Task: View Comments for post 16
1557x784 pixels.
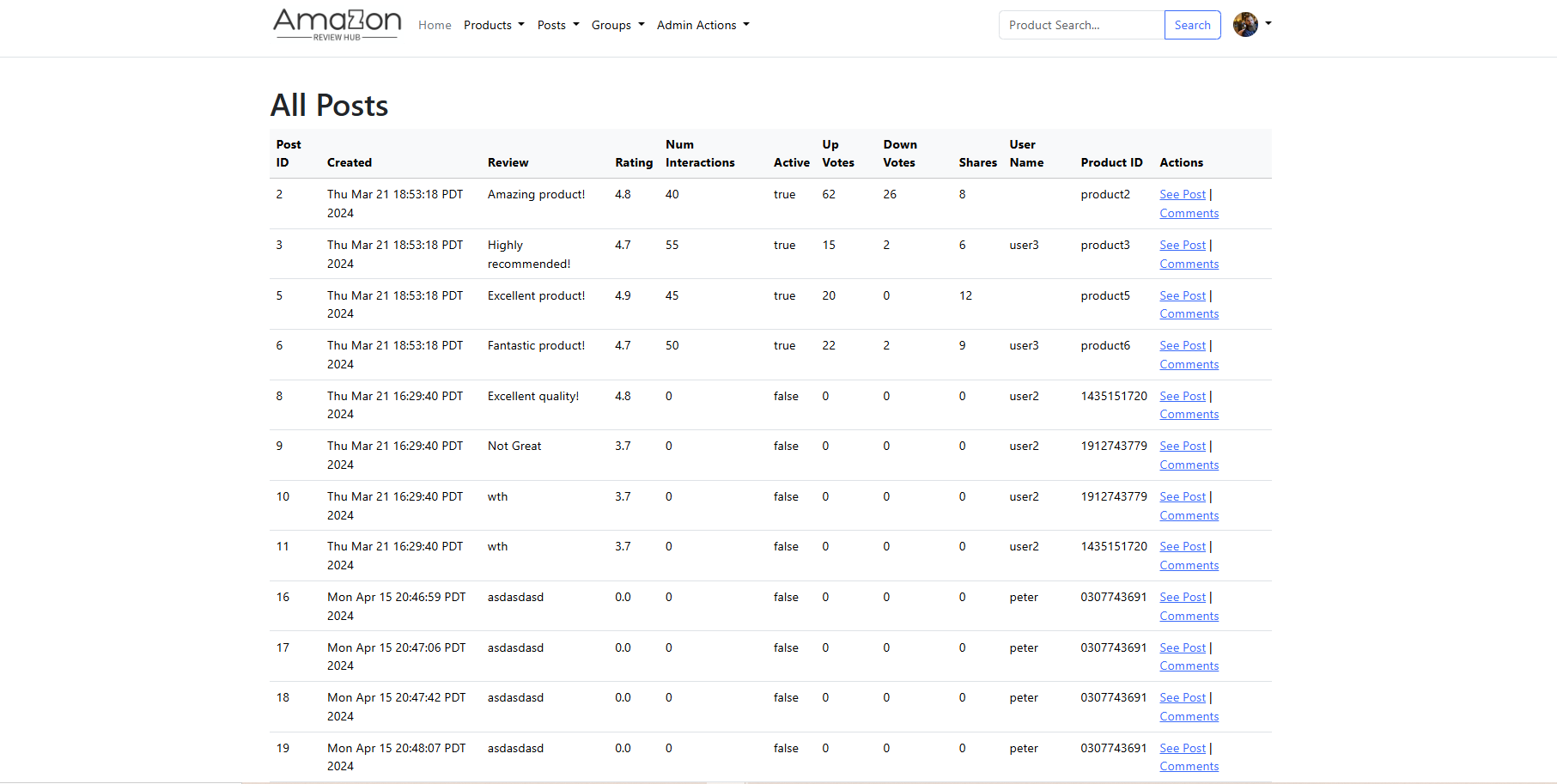Action: [1189, 616]
